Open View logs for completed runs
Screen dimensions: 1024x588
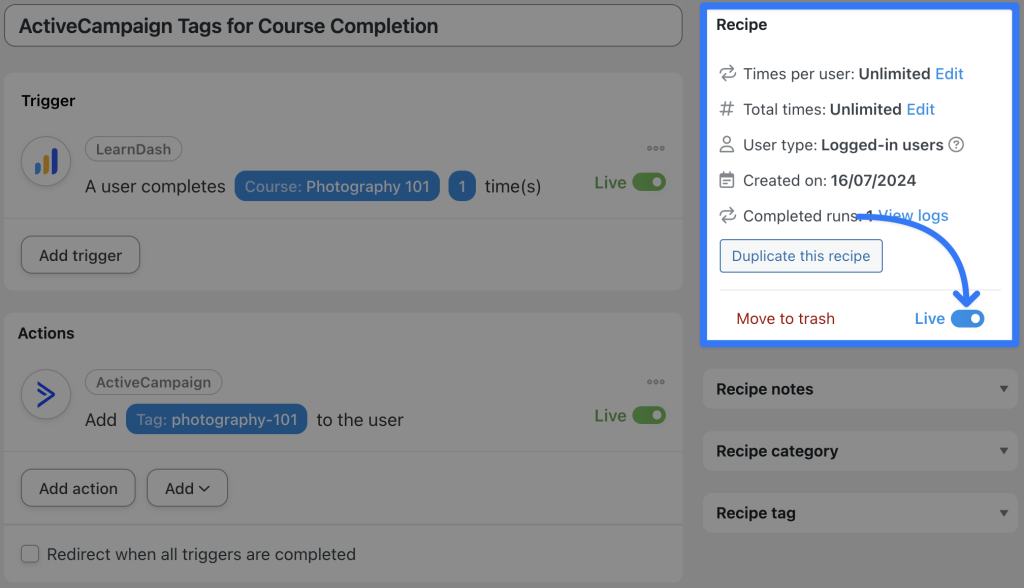911,215
